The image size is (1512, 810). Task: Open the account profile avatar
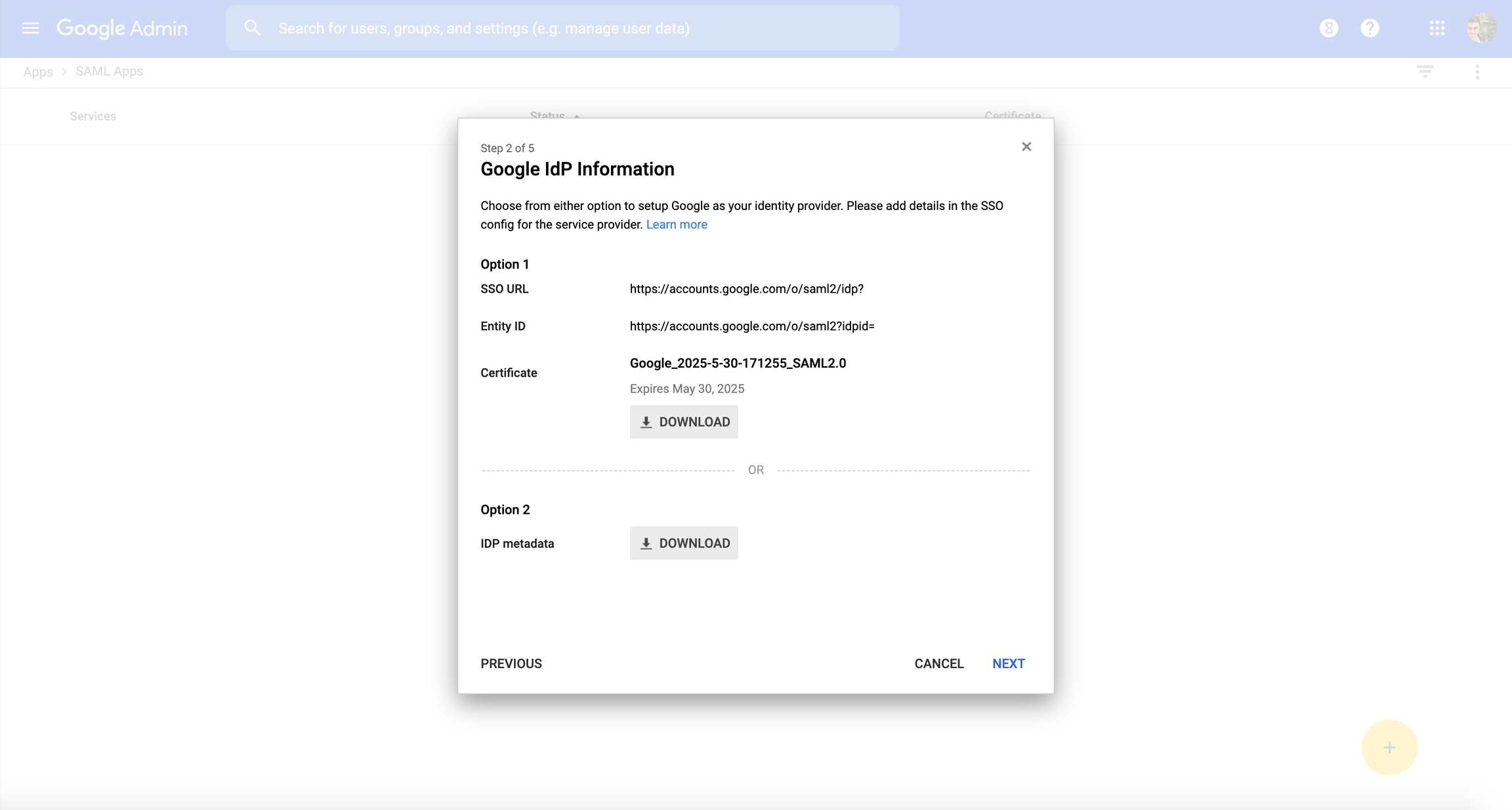click(1482, 28)
